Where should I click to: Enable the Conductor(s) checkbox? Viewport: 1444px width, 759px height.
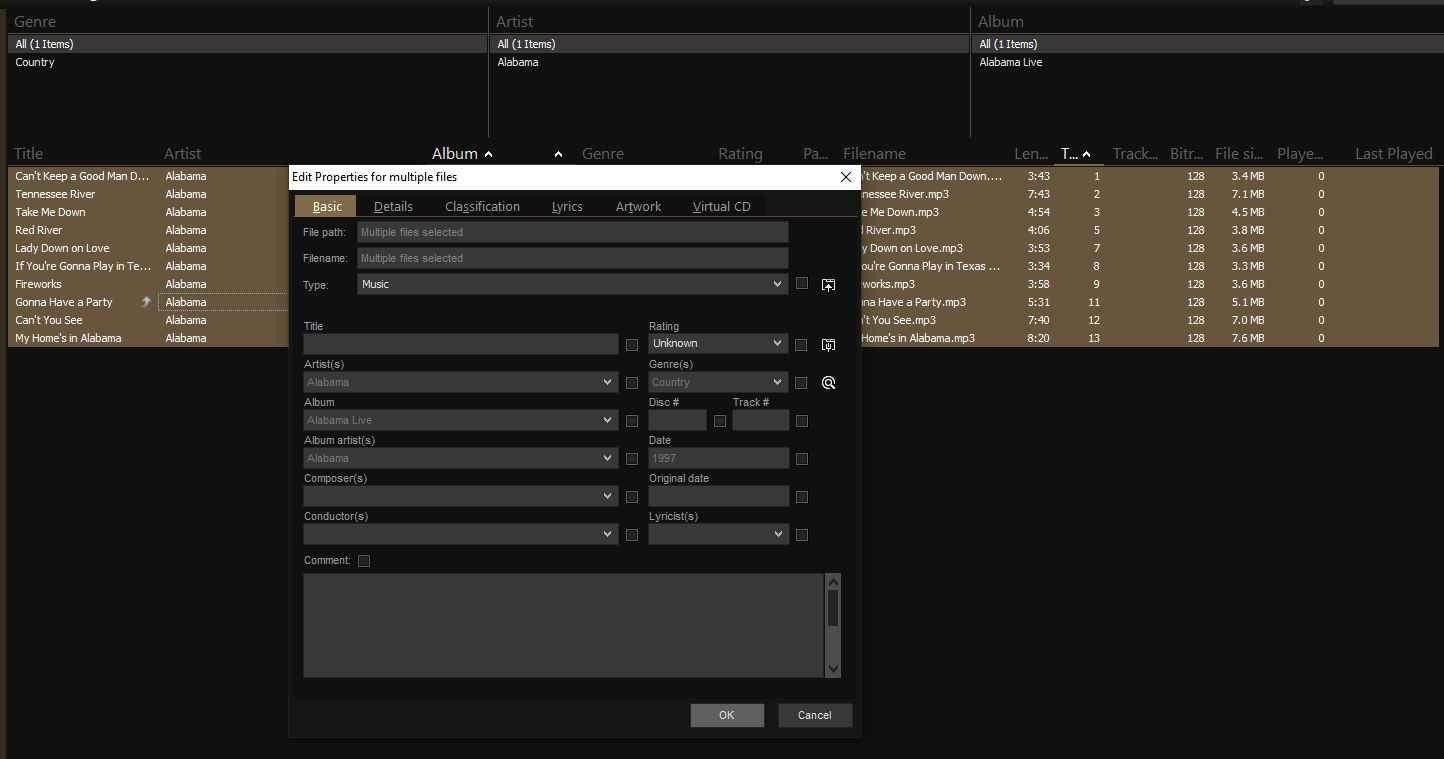pos(632,535)
